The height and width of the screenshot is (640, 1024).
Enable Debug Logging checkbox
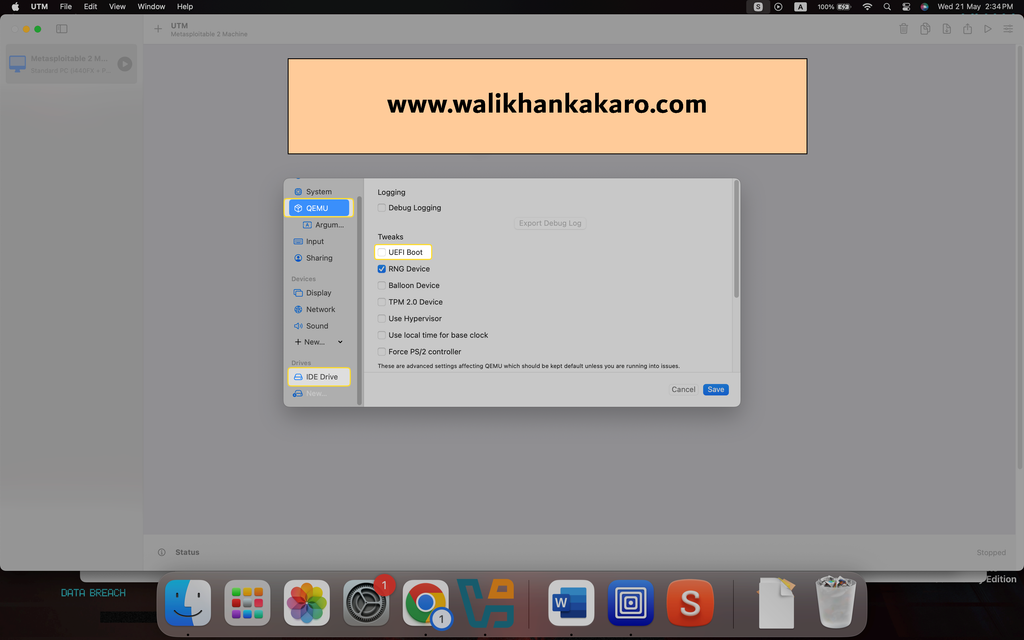[381, 208]
